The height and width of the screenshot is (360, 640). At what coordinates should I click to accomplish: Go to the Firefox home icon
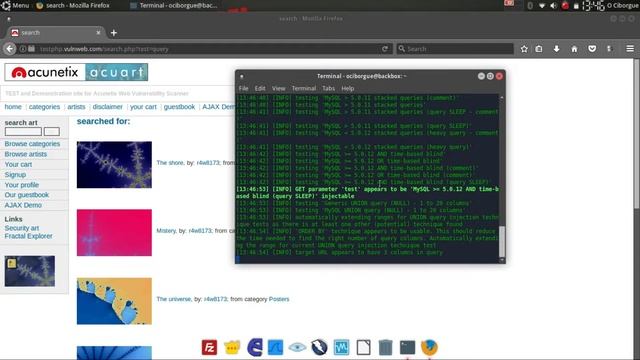coord(574,49)
